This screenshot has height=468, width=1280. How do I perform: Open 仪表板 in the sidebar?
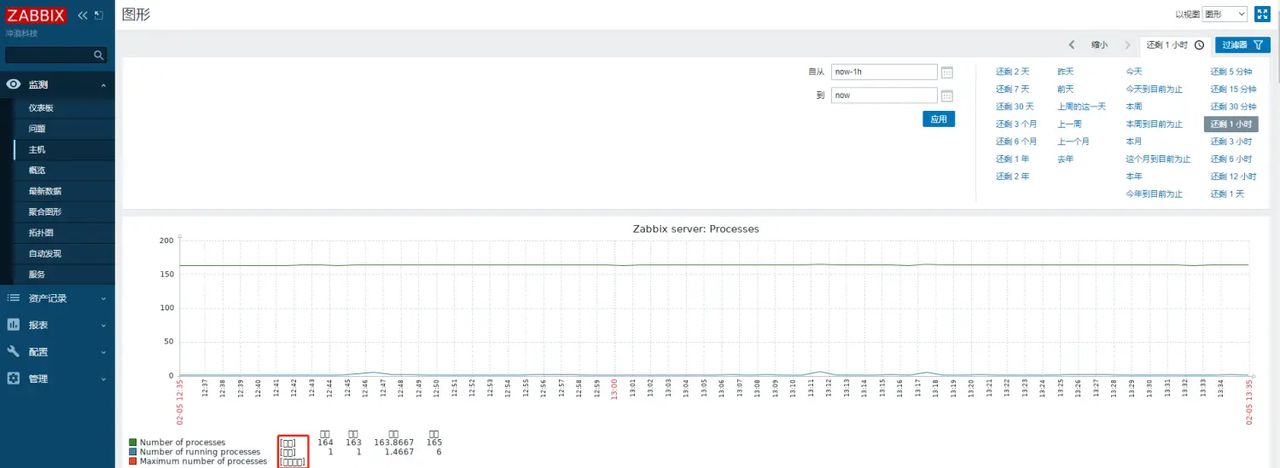point(40,108)
